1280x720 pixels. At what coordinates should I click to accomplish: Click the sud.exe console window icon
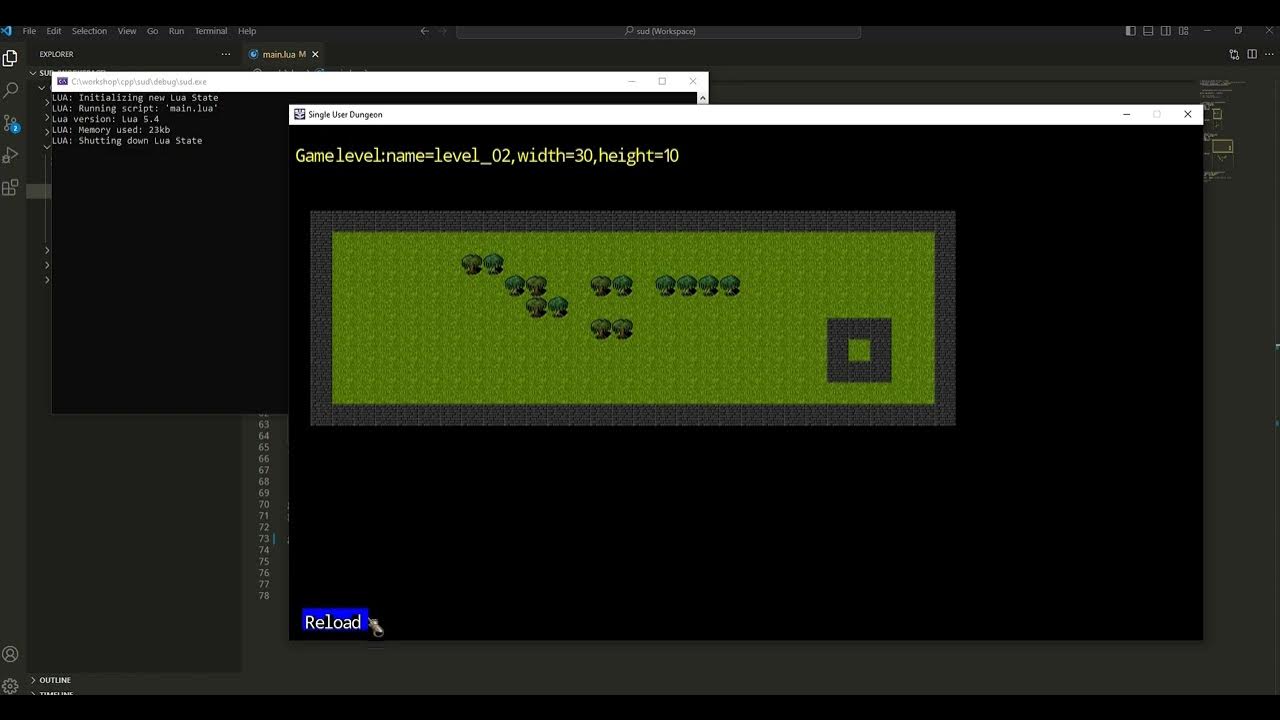(62, 81)
